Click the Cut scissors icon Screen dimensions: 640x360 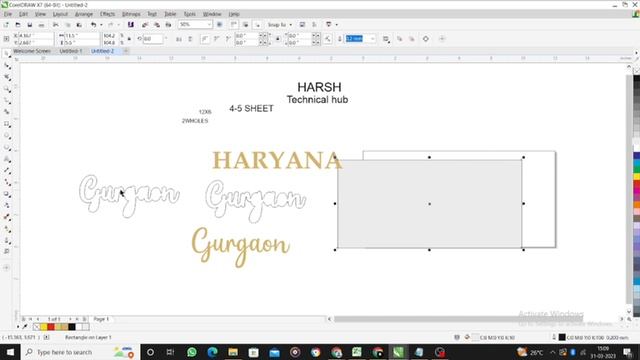pos(56,25)
